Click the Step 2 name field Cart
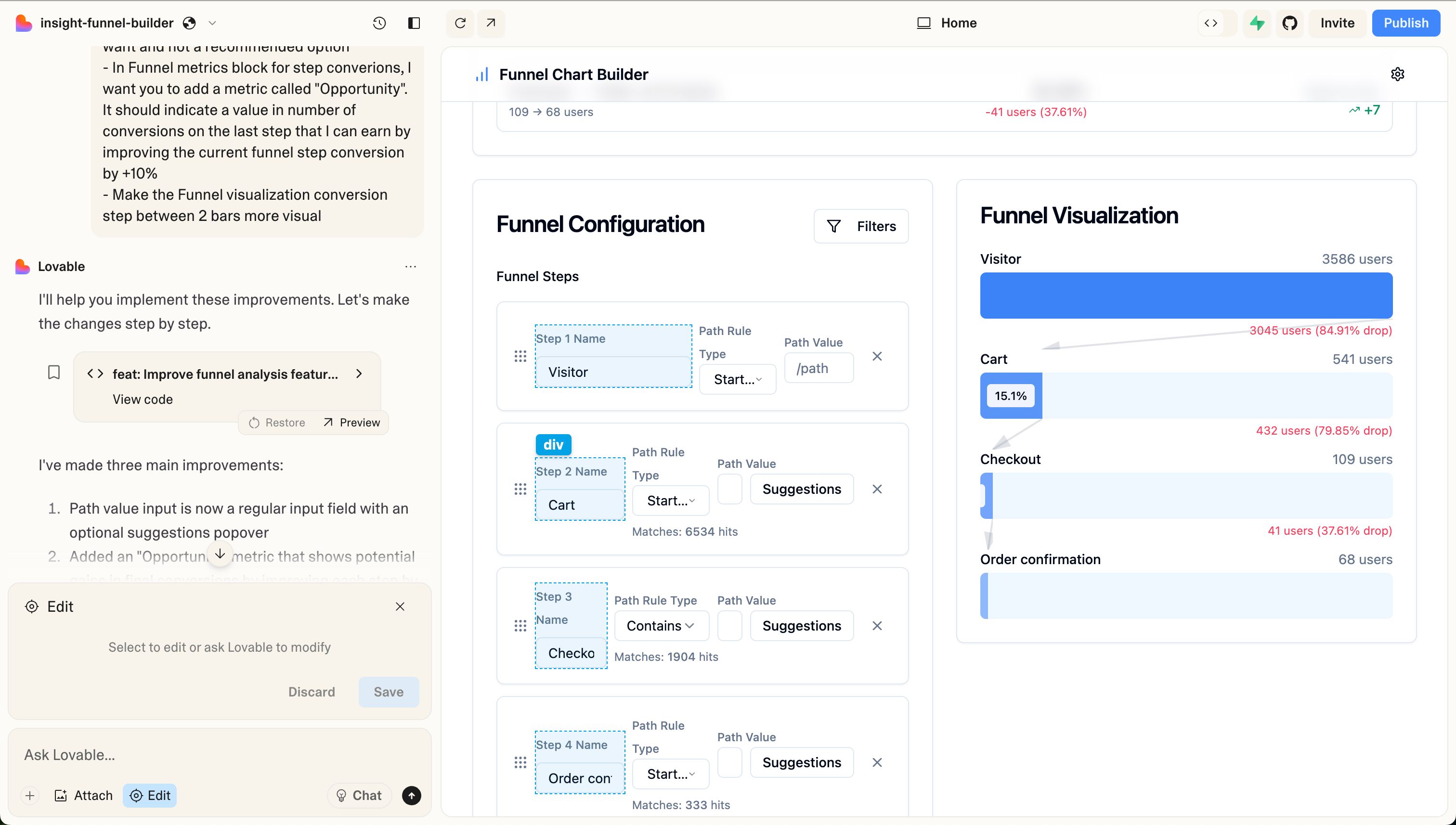 click(580, 504)
